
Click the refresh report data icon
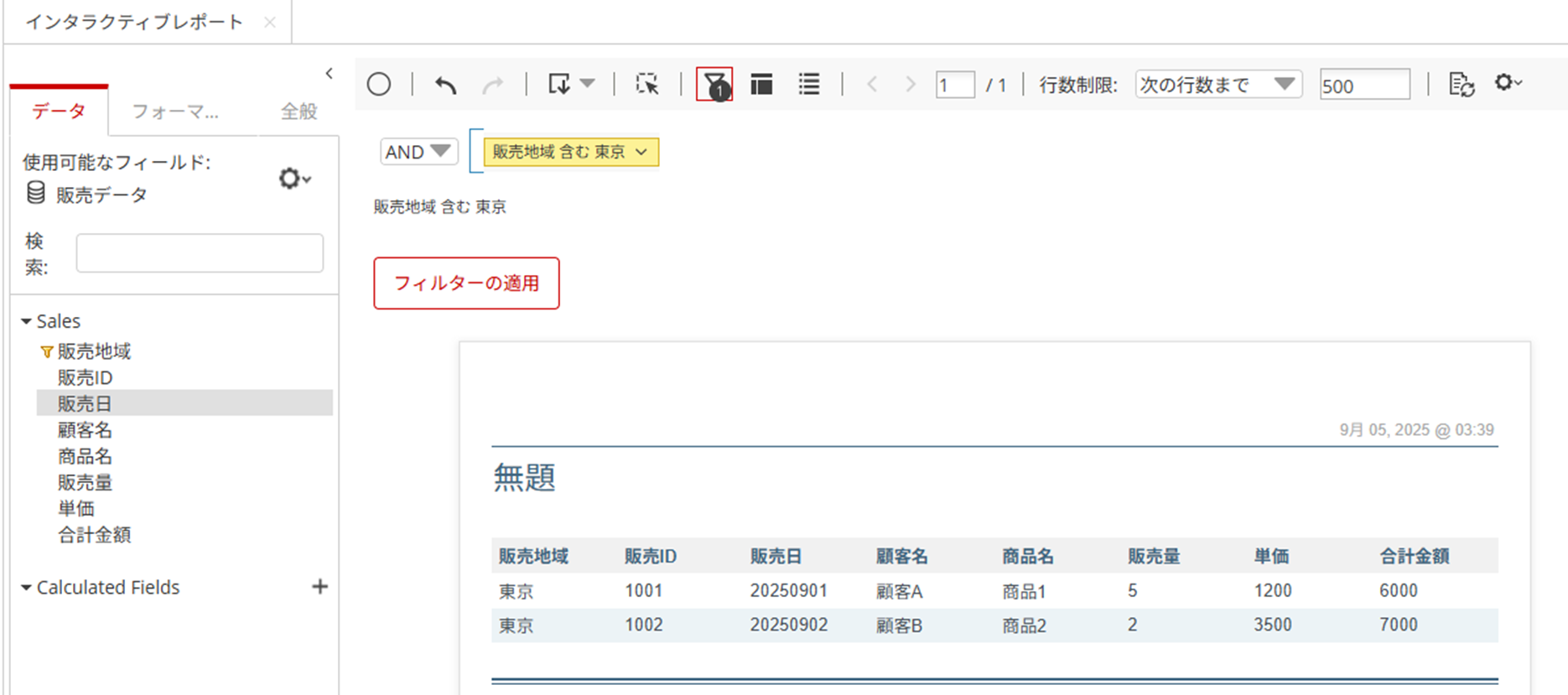[x=1462, y=84]
